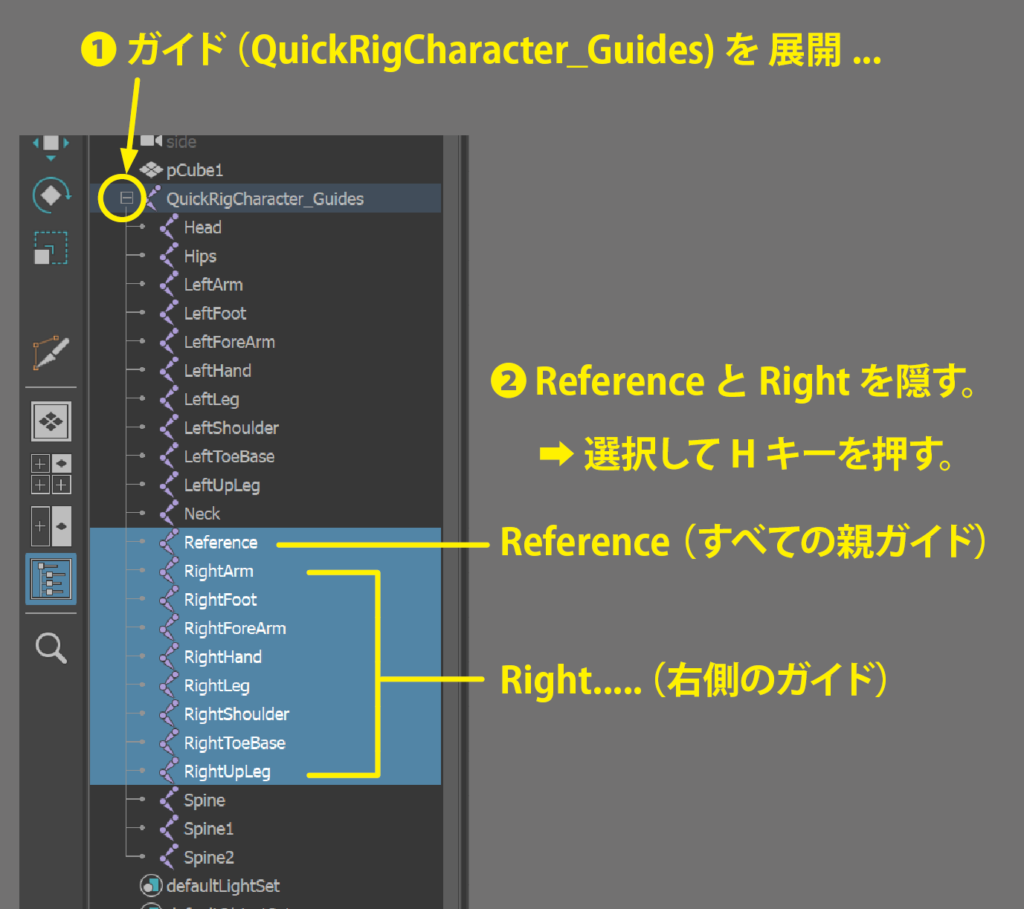Activate the Quad Draw pen tool icon
The height and width of the screenshot is (909, 1024).
tap(50, 355)
